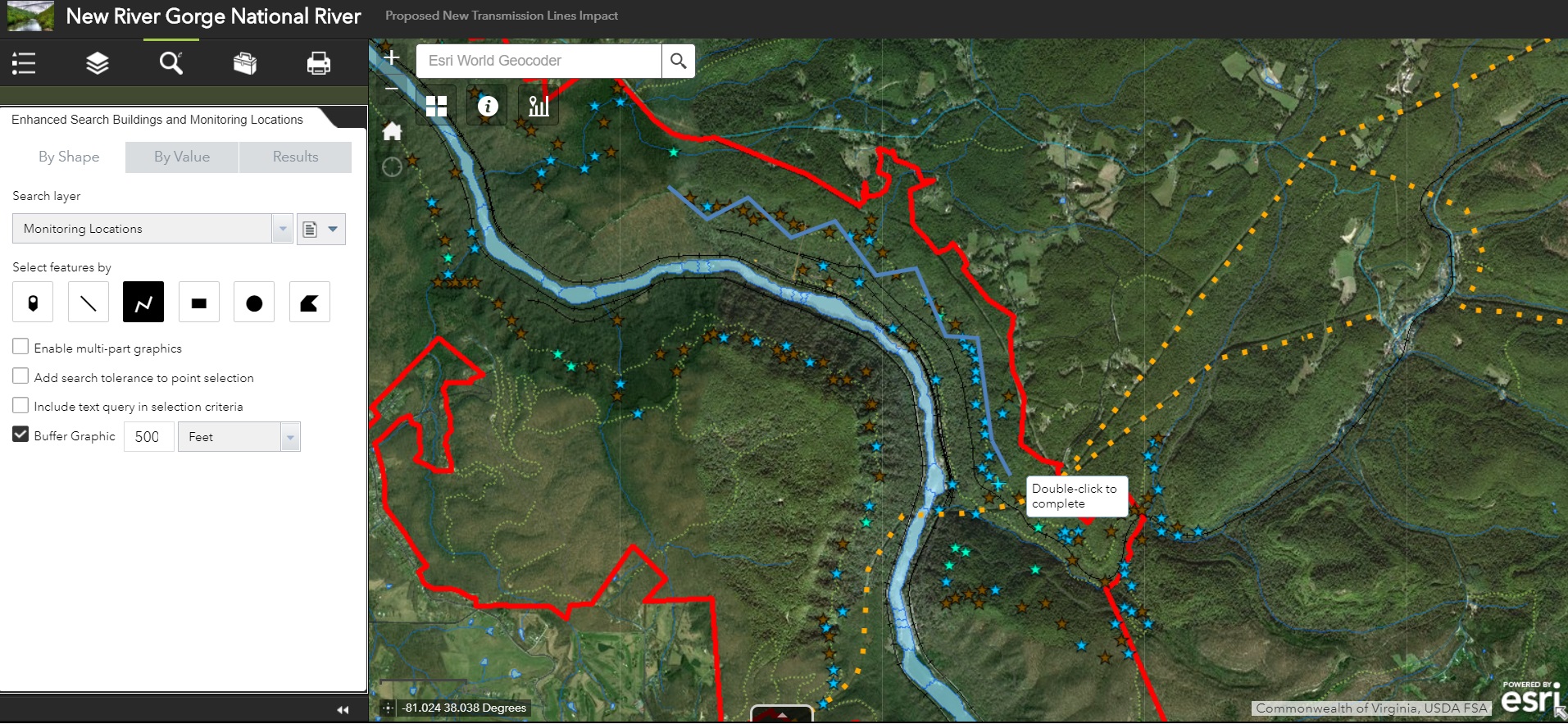The height and width of the screenshot is (724, 1568).
Task: Expand the Monitoring Locations search layer dropdown
Action: [282, 229]
